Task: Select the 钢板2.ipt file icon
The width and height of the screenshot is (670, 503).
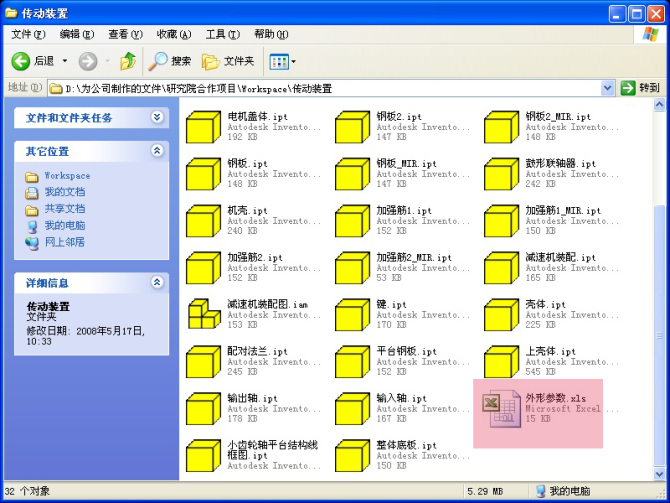Action: point(352,127)
